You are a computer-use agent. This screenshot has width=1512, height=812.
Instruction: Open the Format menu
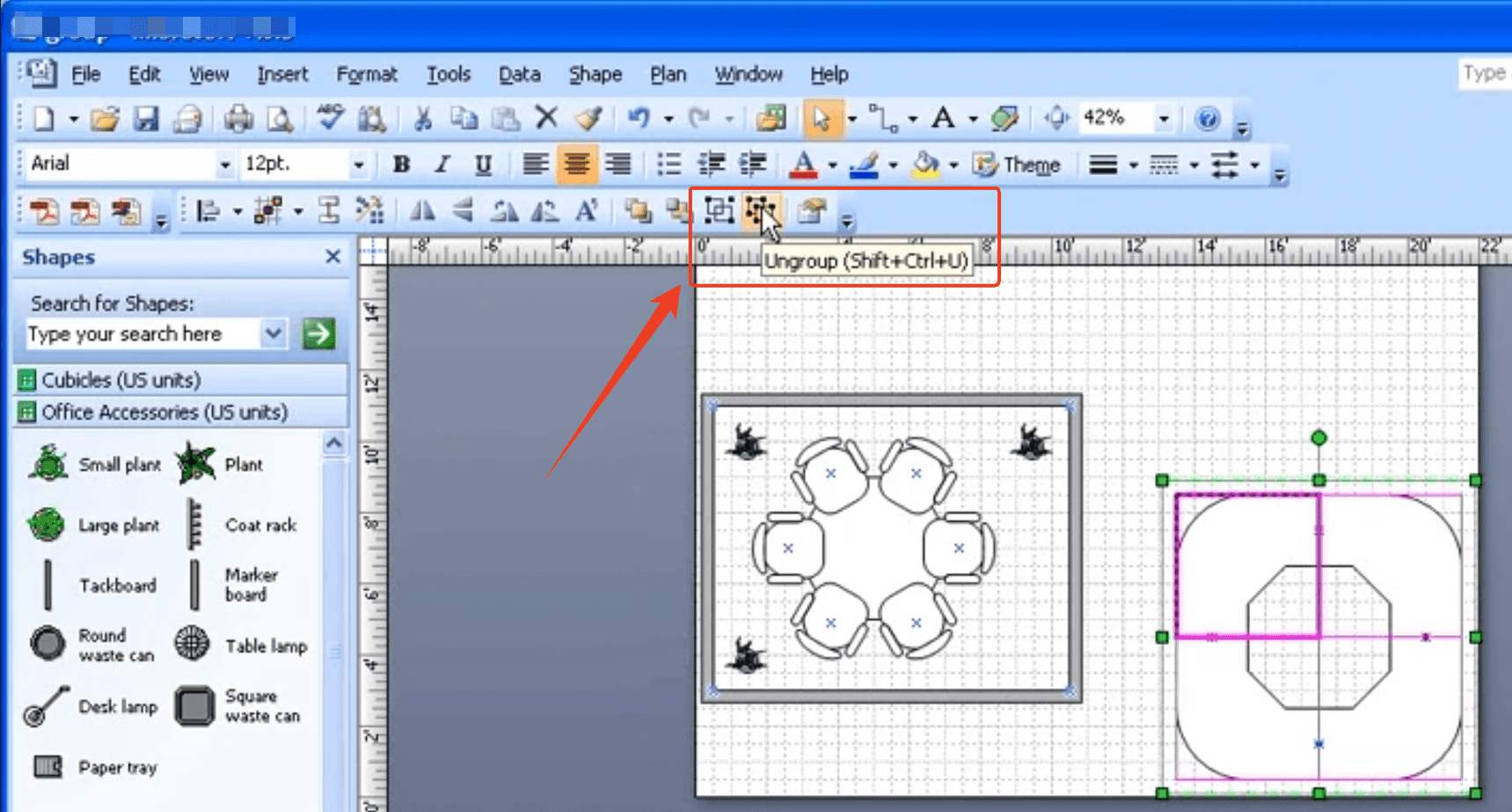tap(367, 74)
